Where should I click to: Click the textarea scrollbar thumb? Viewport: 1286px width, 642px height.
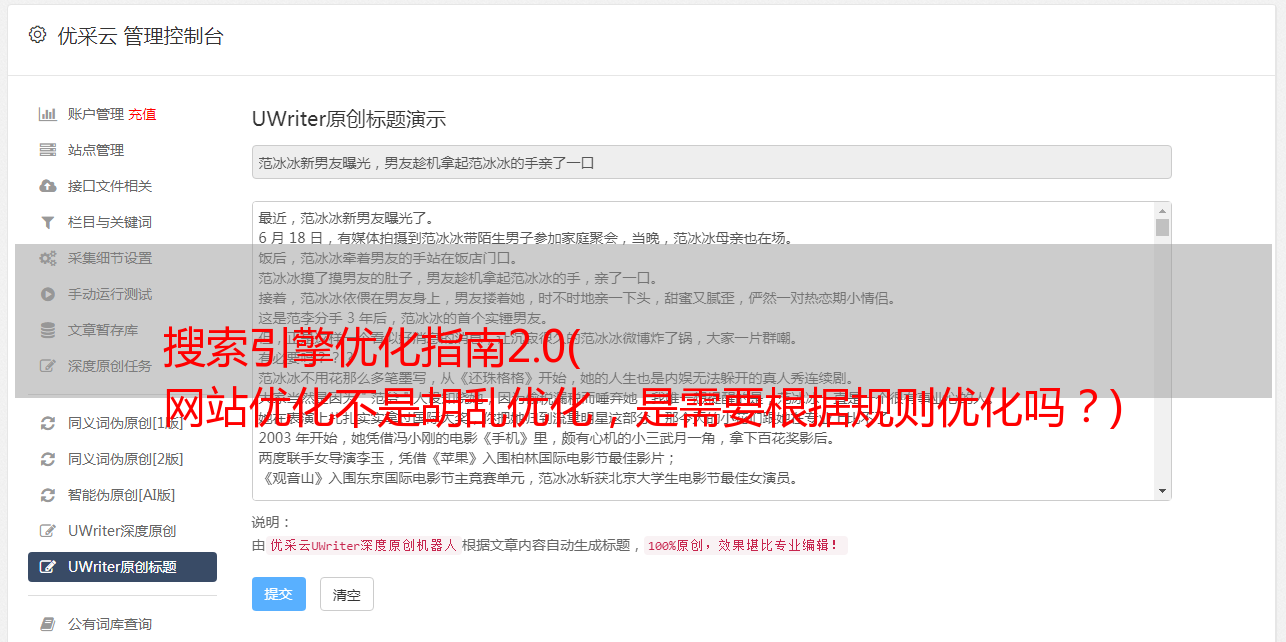click(x=1162, y=228)
